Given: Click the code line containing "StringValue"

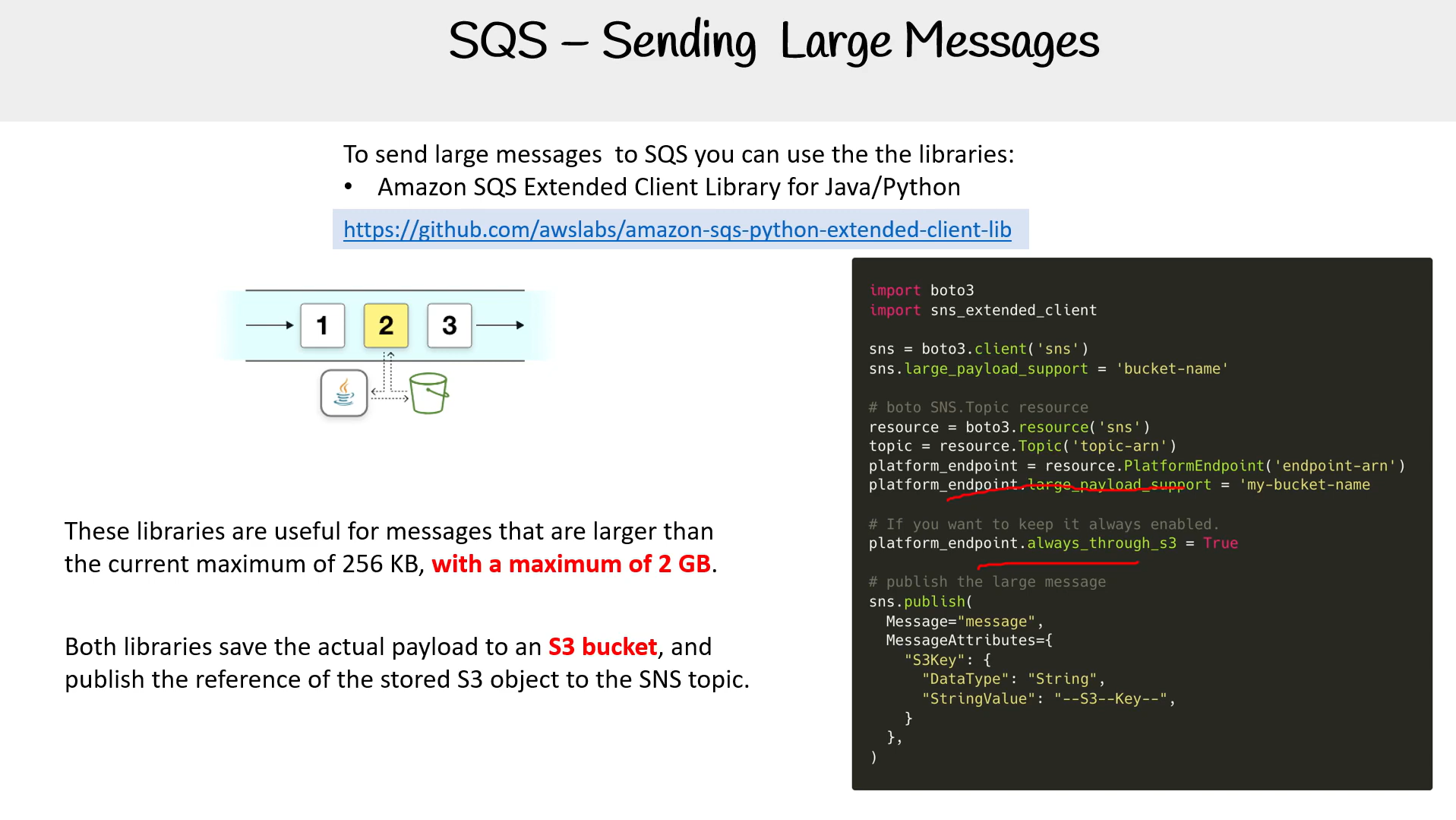Looking at the screenshot, I should pos(1048,699).
